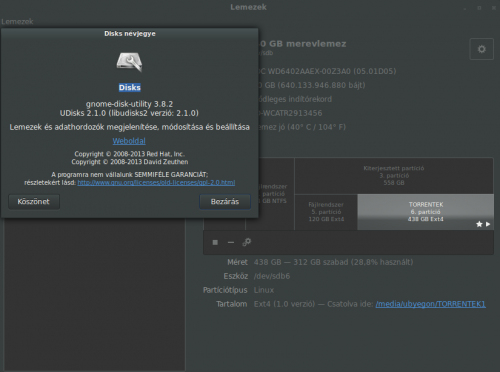
Task: Unmount partition with the stop icon
Action: (x=215, y=242)
